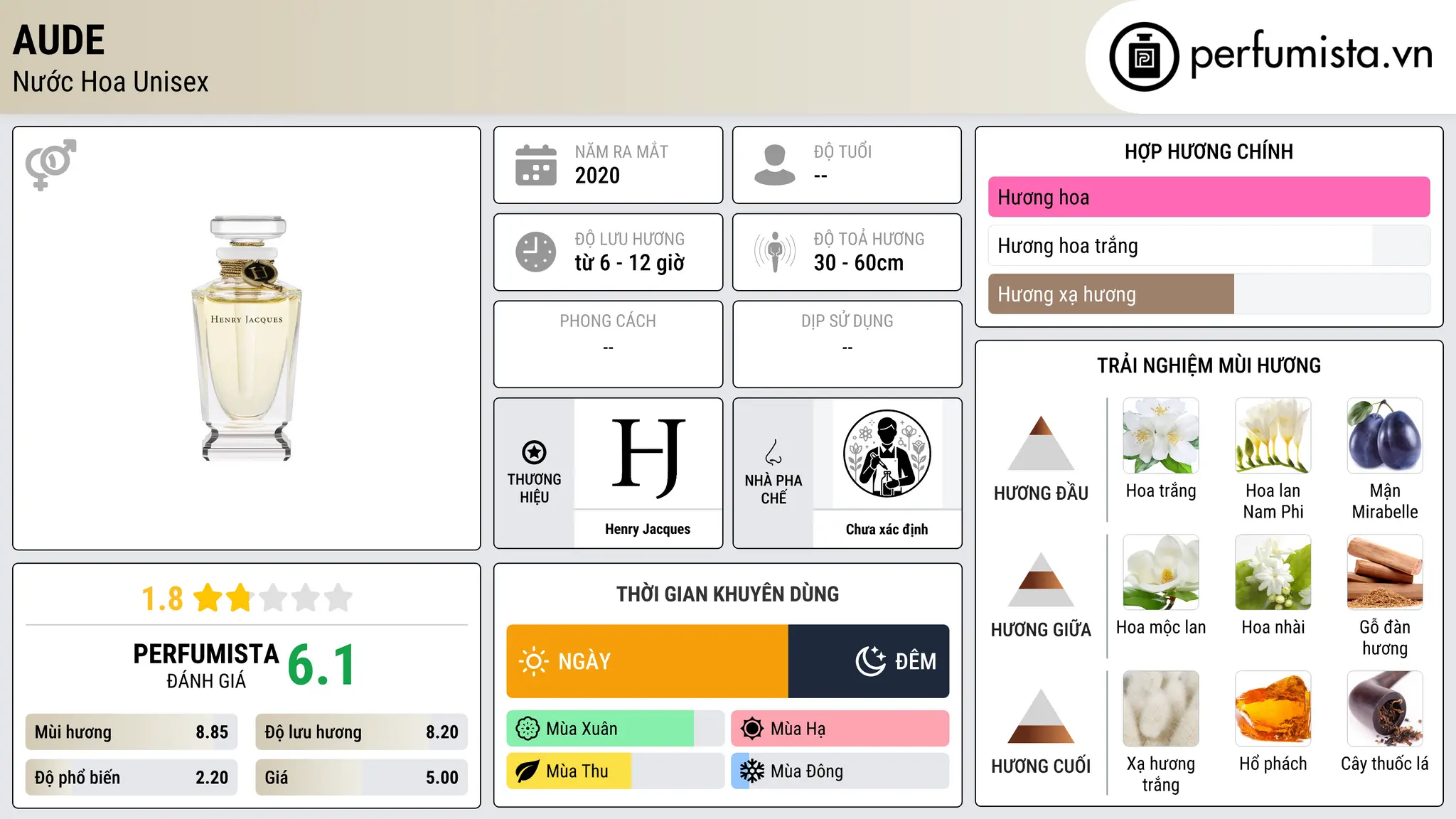Click the moon icon in the Đêm bar

click(870, 661)
